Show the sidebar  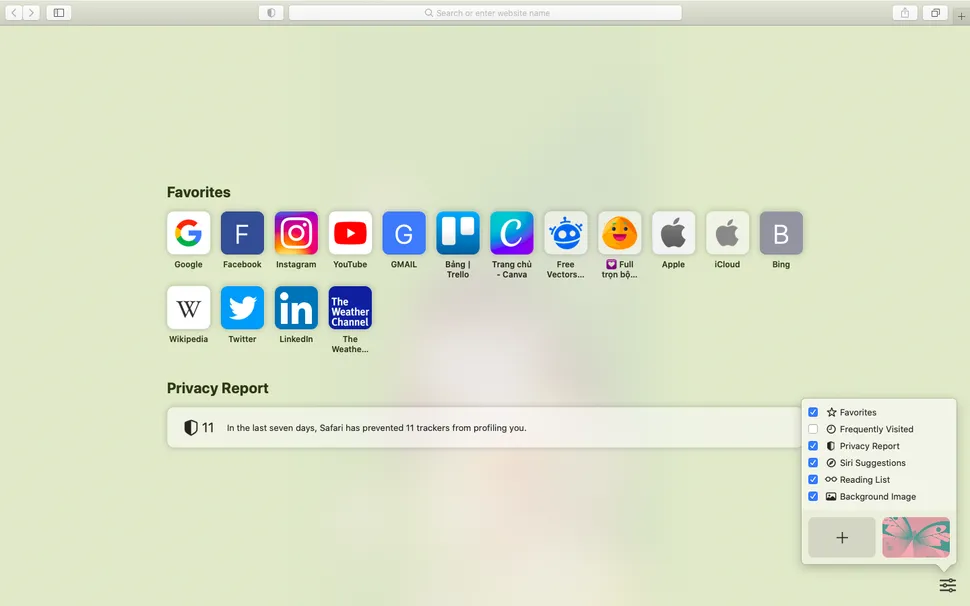click(x=58, y=13)
